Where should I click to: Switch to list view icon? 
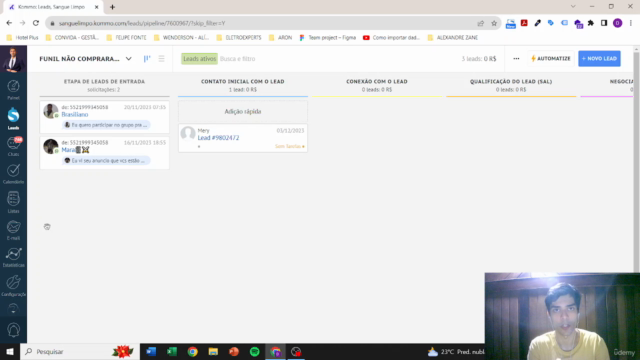(162, 59)
